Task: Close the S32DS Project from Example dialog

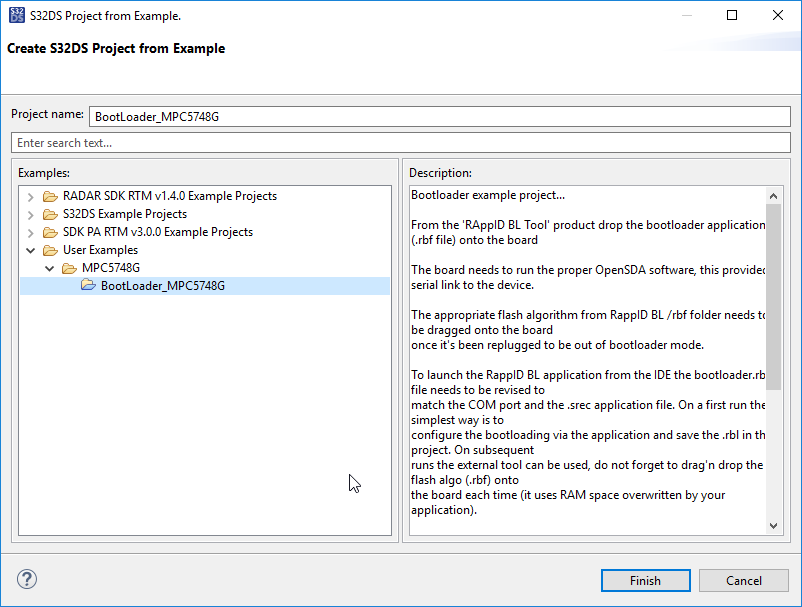Action: [777, 15]
